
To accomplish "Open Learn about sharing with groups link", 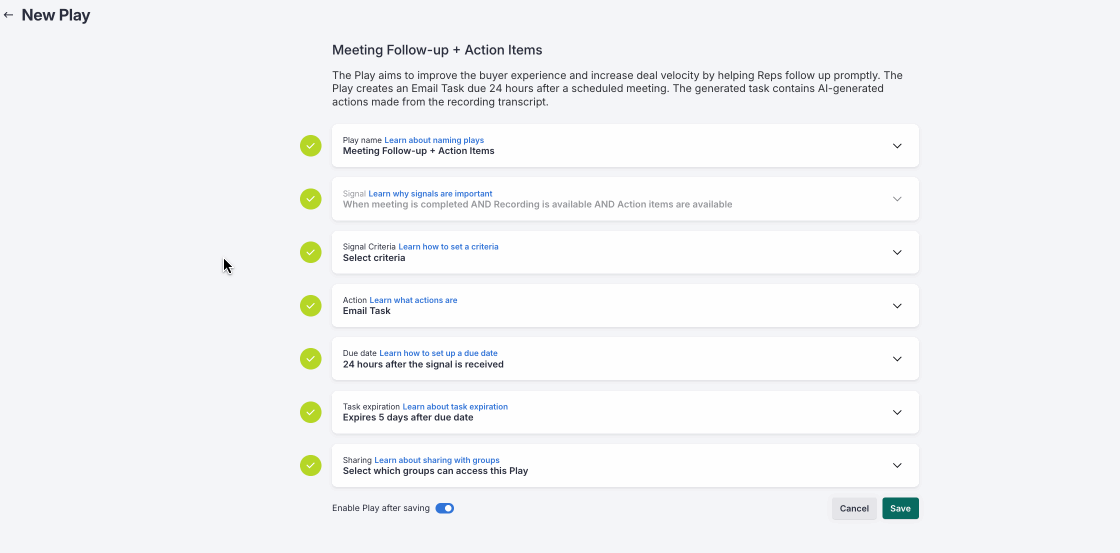I will click(x=436, y=460).
